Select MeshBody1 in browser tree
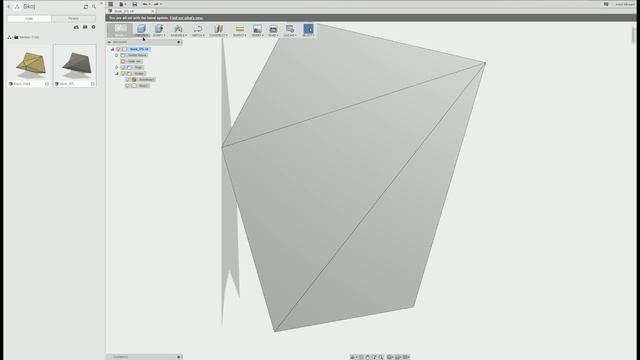Image resolution: width=640 pixels, height=360 pixels. pos(146,80)
